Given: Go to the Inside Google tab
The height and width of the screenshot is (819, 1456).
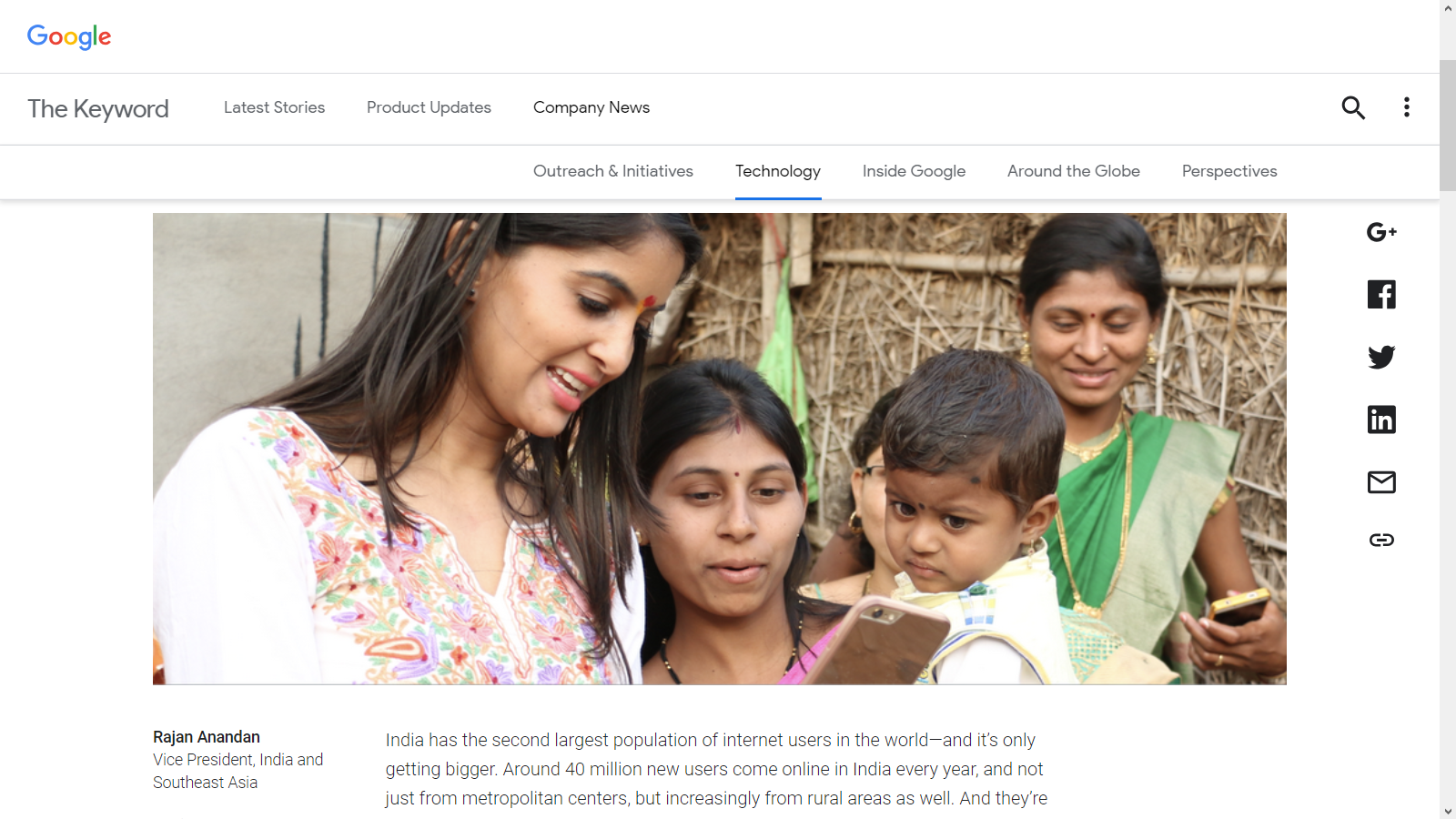Looking at the screenshot, I should click(x=914, y=171).
